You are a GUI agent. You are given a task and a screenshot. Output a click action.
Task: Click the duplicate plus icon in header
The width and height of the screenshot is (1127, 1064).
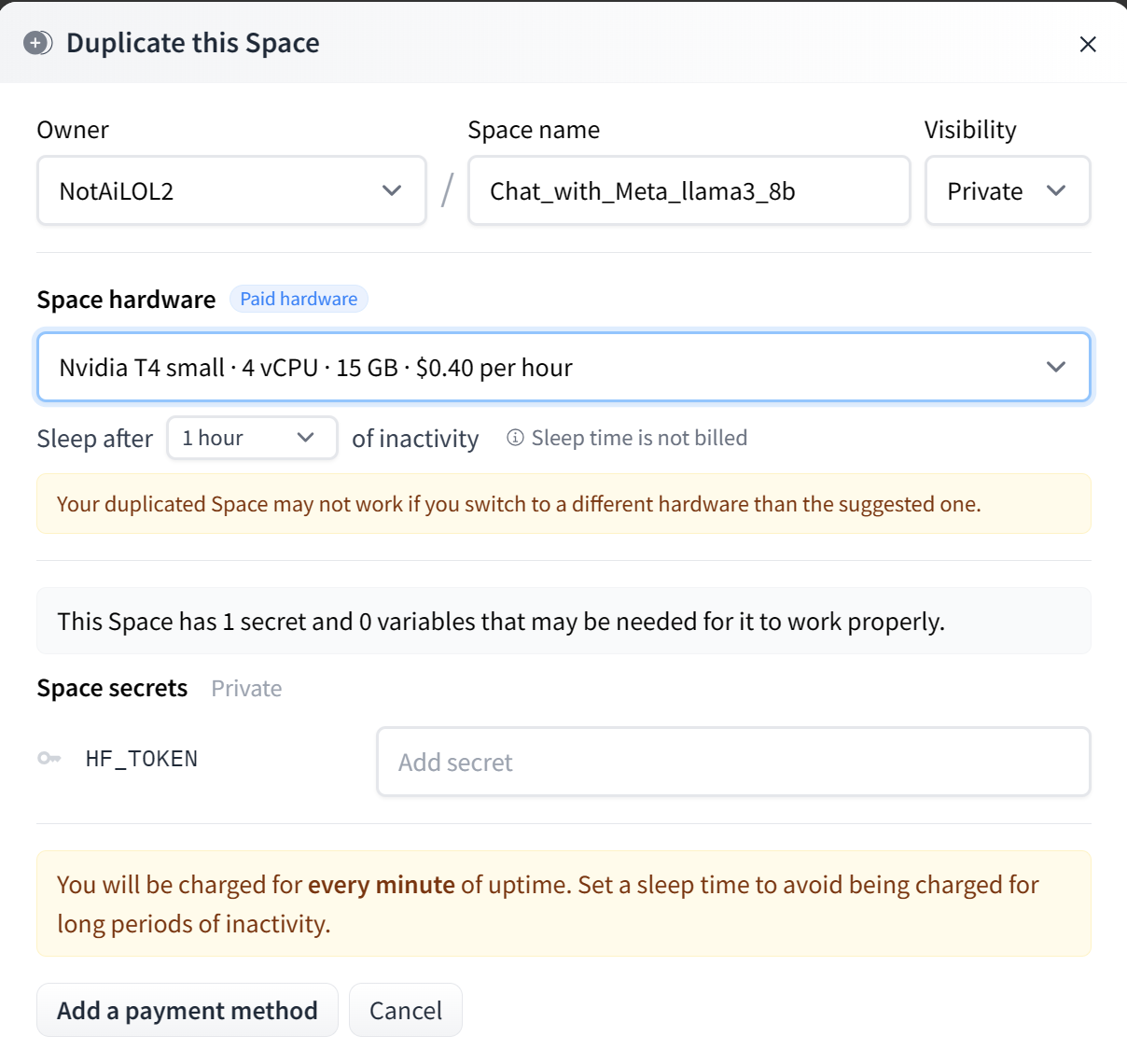pos(37,43)
